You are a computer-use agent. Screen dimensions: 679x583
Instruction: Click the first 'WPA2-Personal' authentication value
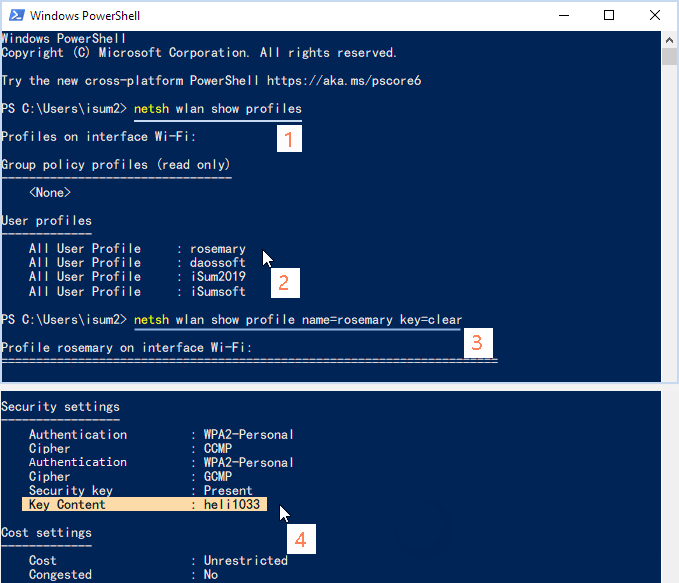click(x=249, y=434)
